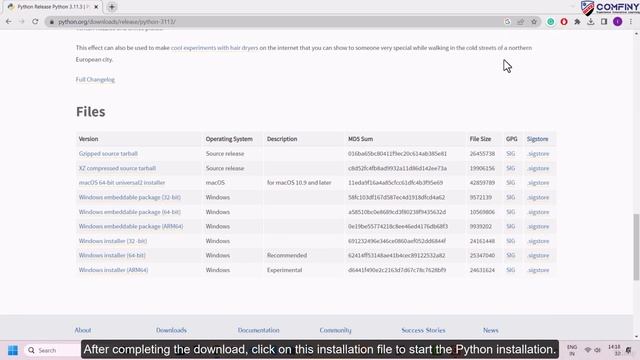The height and width of the screenshot is (360, 640).
Task: Open .sigstore link for macOS installer row
Action: click(x=538, y=182)
